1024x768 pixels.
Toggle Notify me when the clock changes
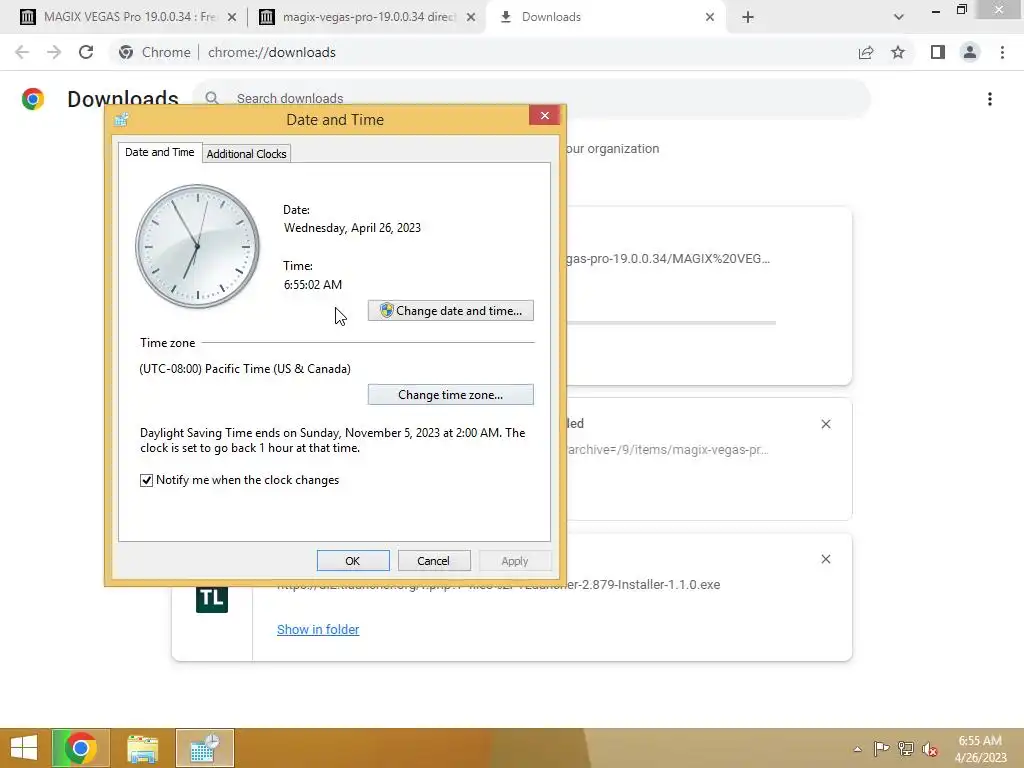click(x=146, y=480)
